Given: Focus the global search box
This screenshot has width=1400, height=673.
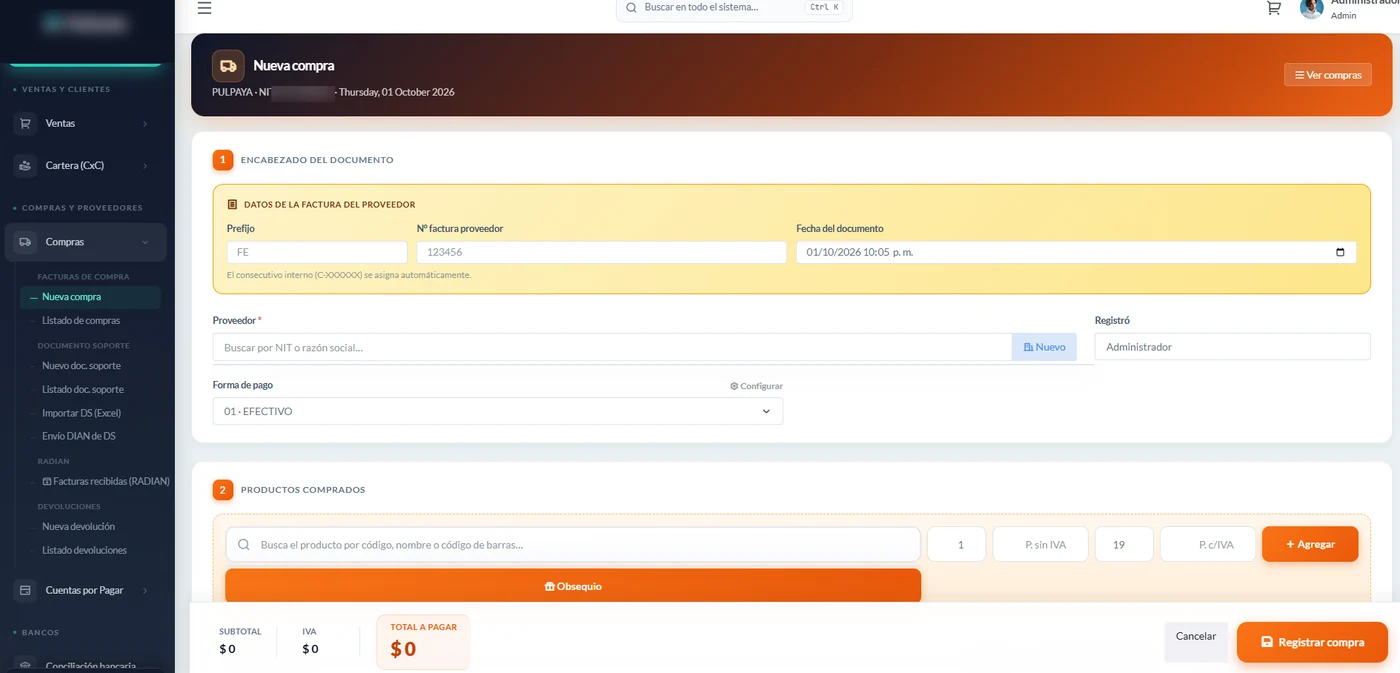Looking at the screenshot, I should tap(734, 8).
